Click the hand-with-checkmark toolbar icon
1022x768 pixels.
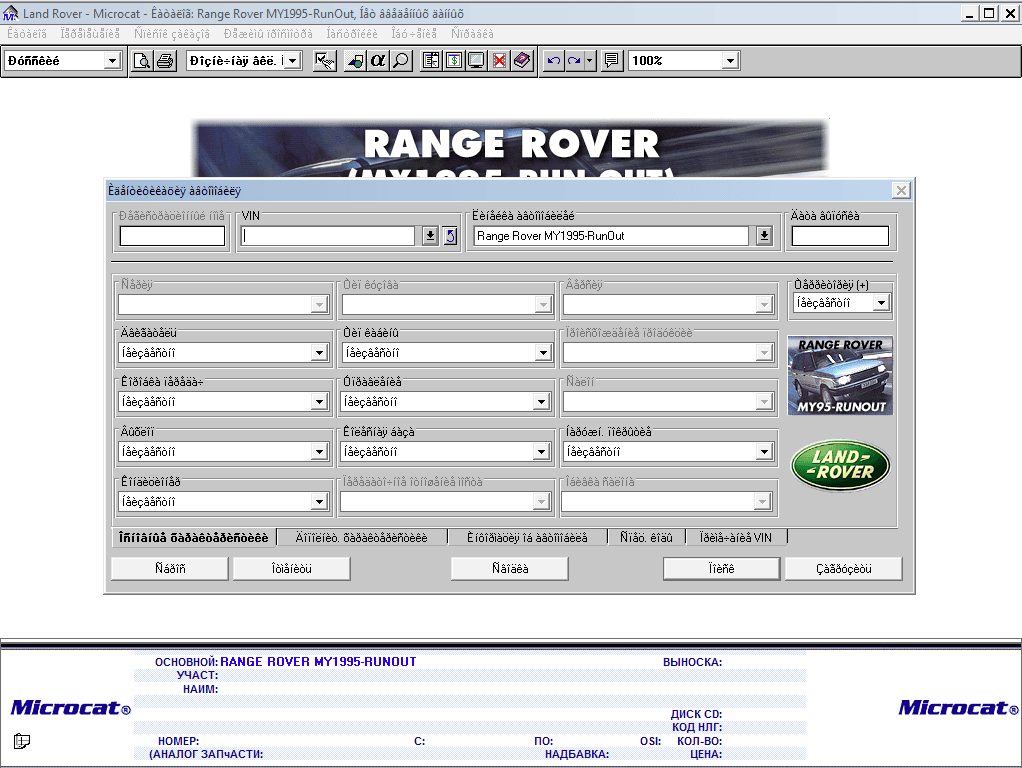(325, 61)
